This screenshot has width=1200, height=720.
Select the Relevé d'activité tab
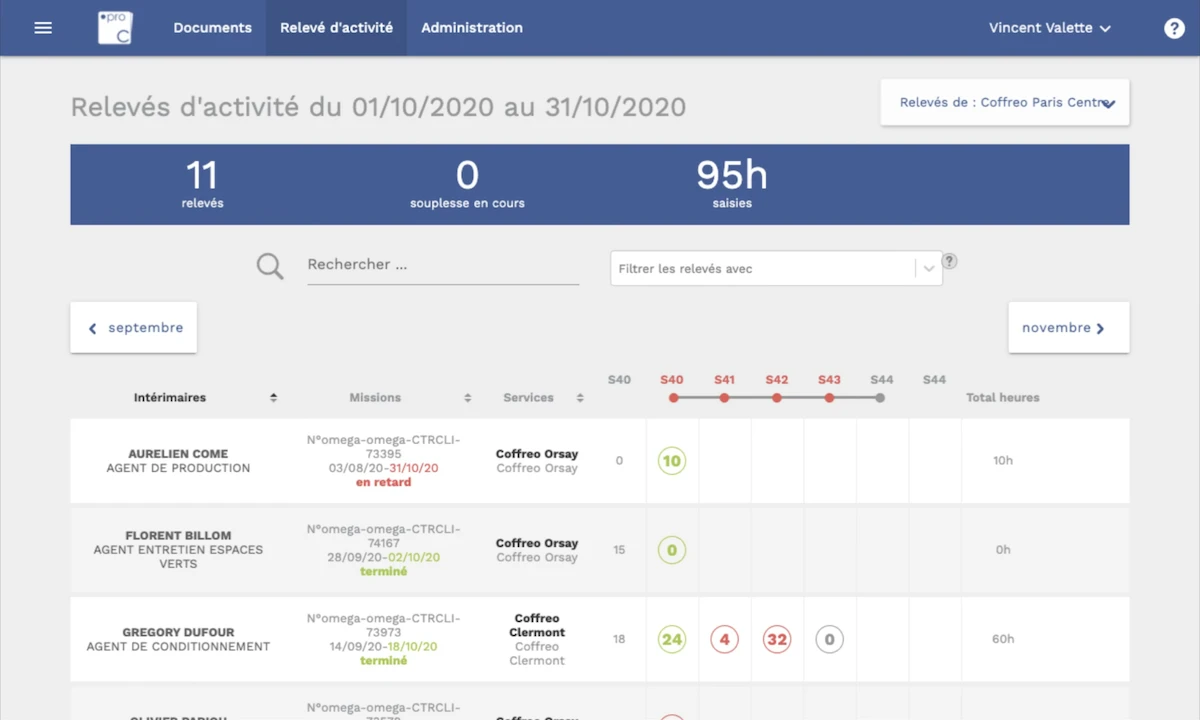tap(336, 28)
